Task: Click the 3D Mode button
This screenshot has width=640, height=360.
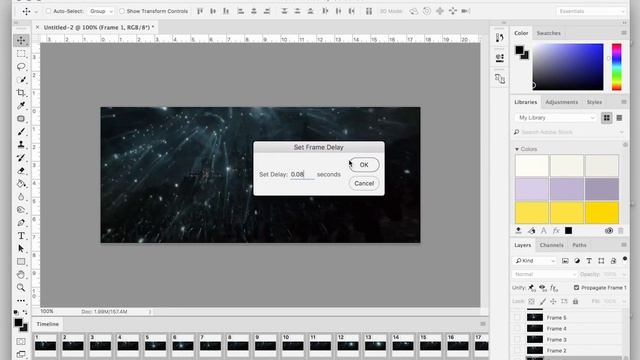Action: click(391, 11)
